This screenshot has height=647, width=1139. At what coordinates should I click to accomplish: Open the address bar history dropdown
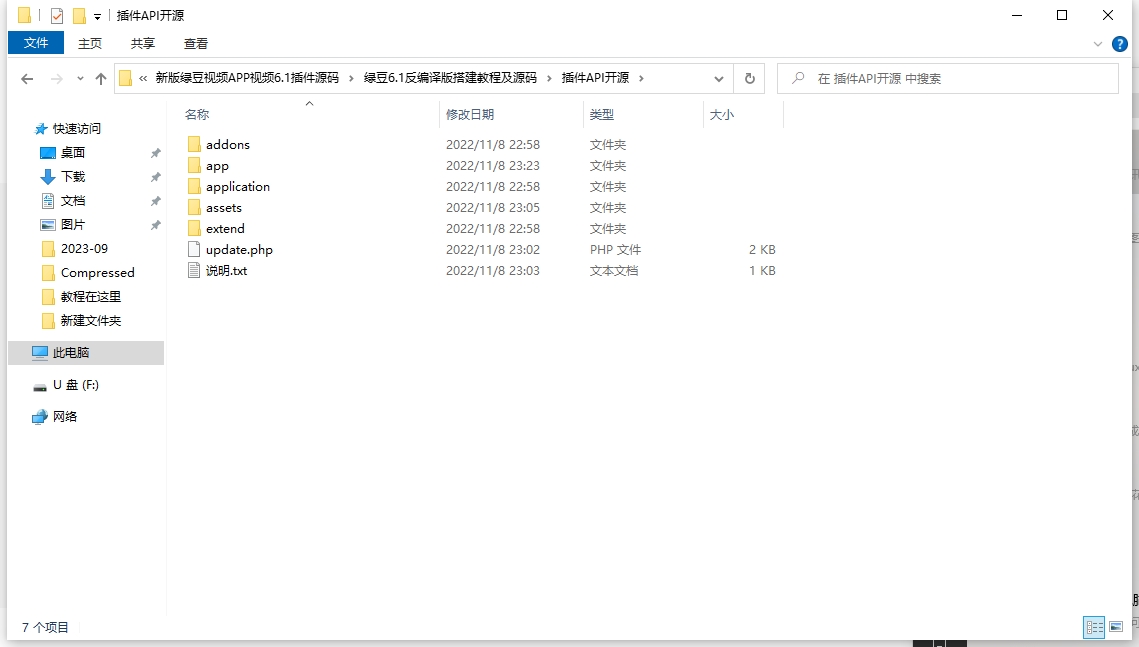tap(719, 79)
